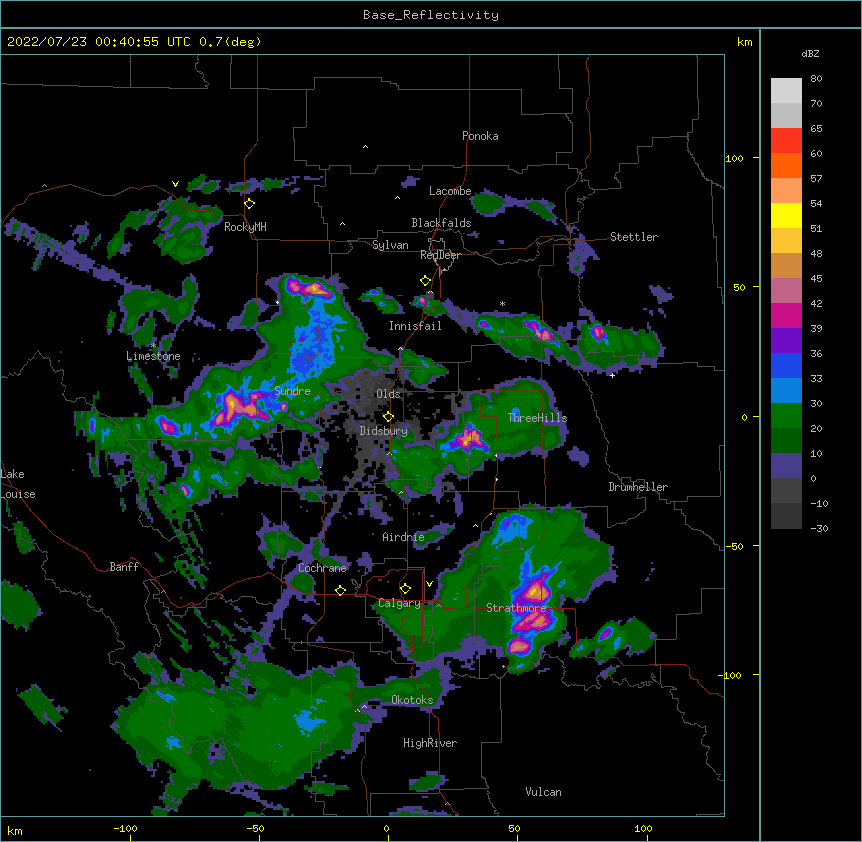This screenshot has width=862, height=842.
Task: Click the yellow V marker northwest of RockyMH
Action: click(175, 184)
